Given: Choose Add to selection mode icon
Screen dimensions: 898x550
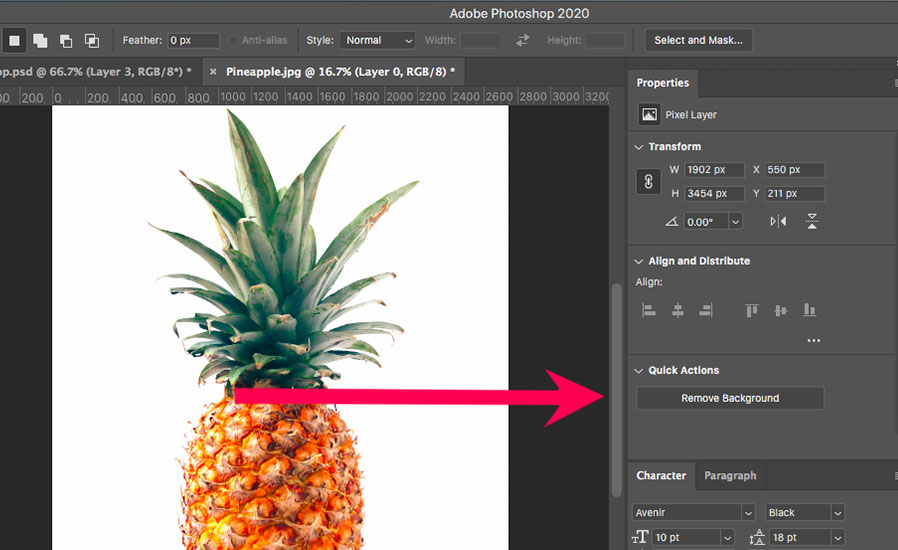Looking at the screenshot, I should pos(40,41).
